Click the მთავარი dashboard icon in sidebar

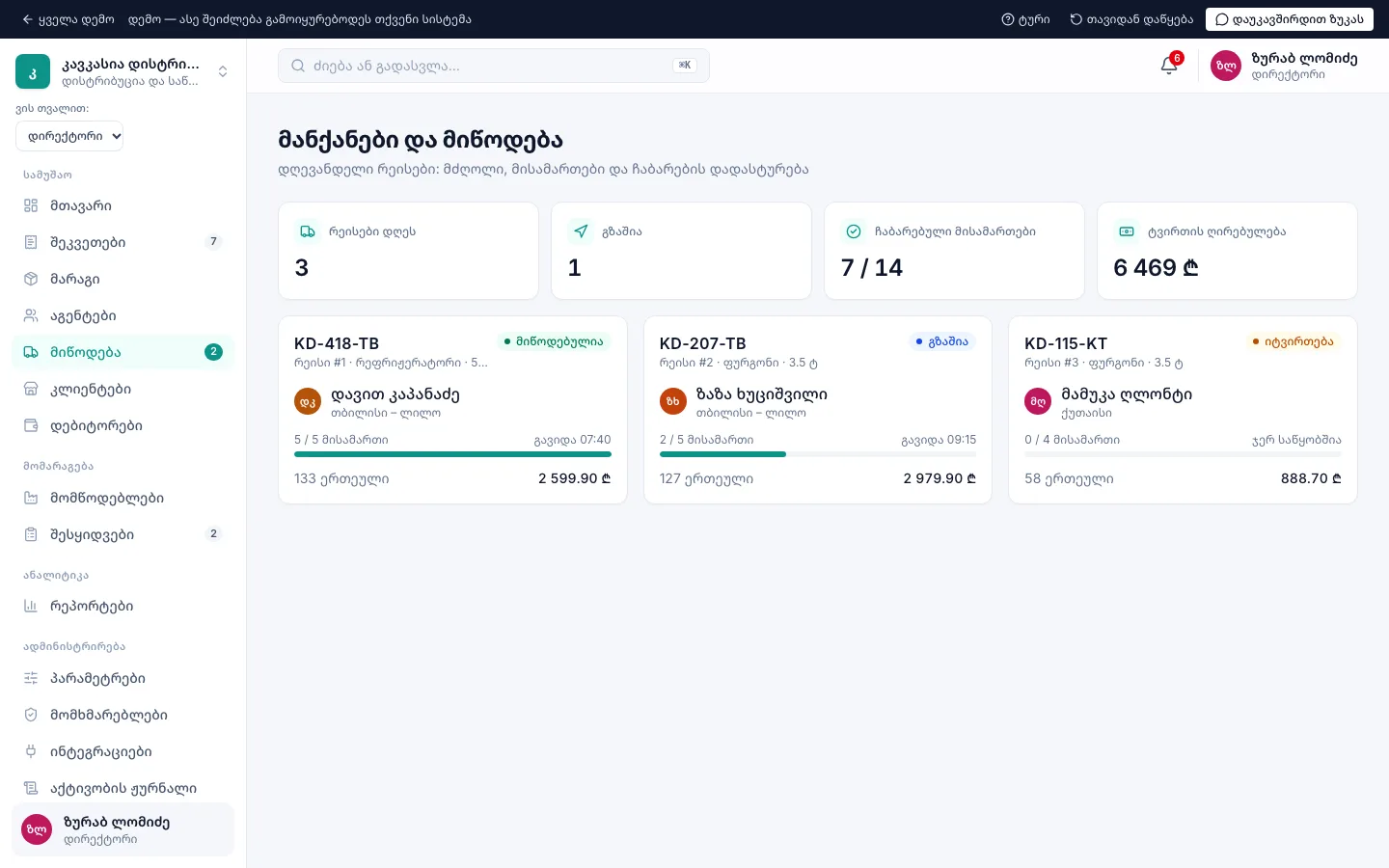coord(31,205)
